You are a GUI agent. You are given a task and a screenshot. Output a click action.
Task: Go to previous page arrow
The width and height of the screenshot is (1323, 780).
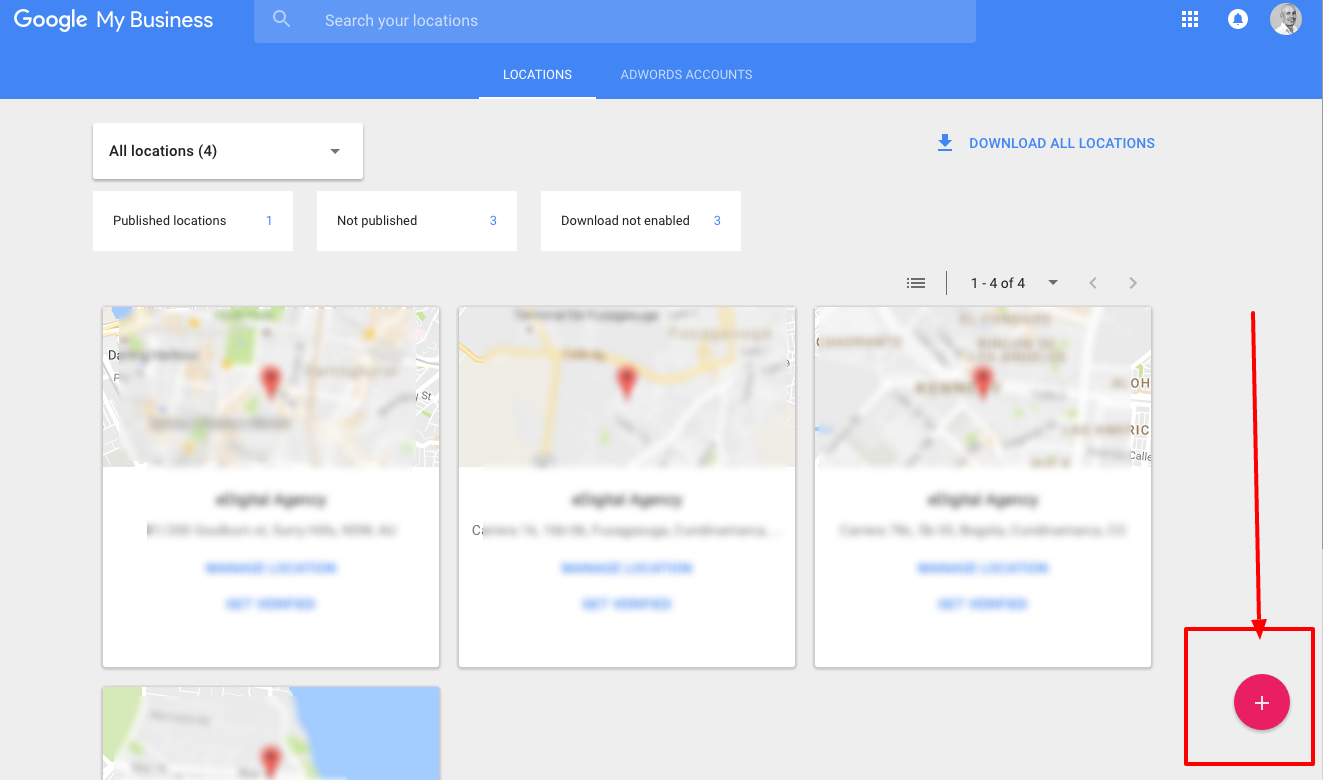(x=1093, y=283)
